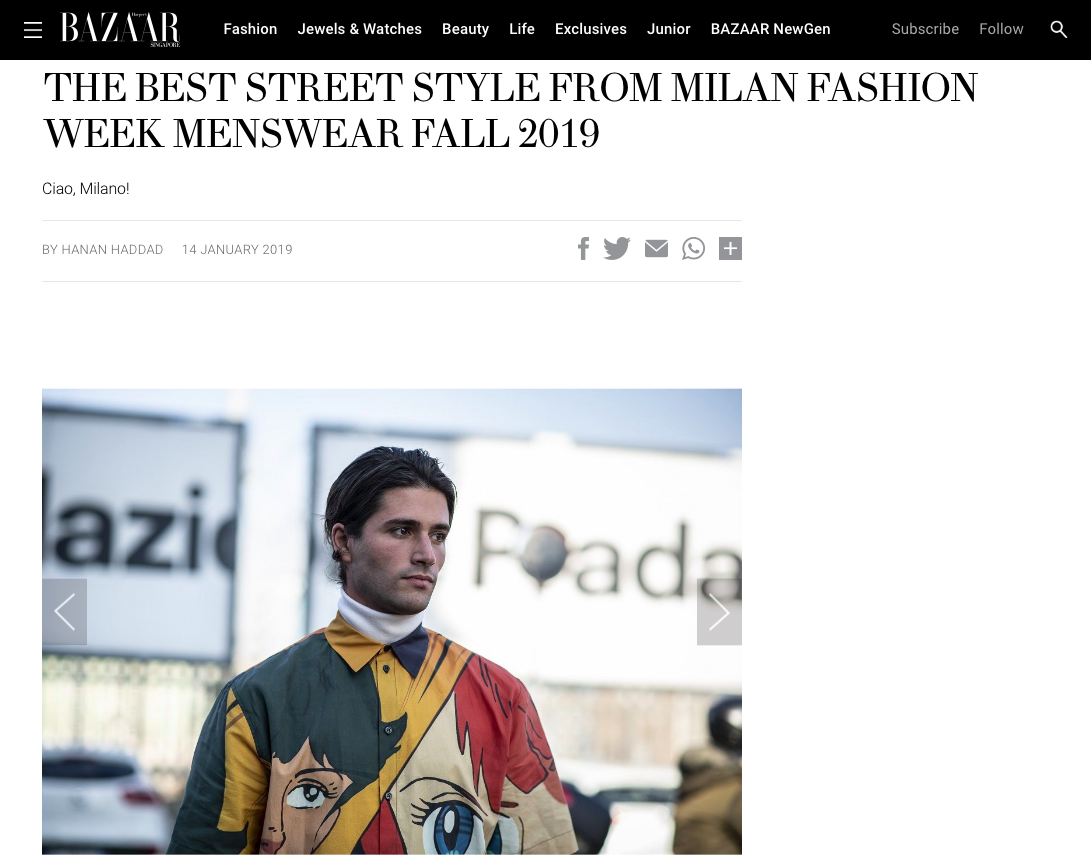Viewport: 1091px width, 861px height.
Task: Click the Follow link
Action: pyautogui.click(x=1001, y=29)
